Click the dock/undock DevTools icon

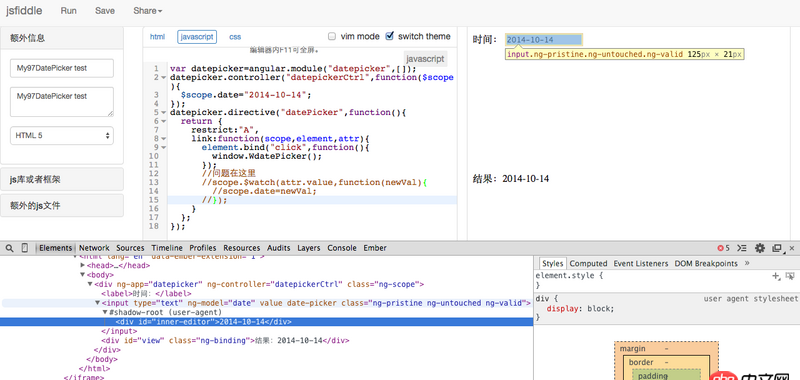click(777, 248)
